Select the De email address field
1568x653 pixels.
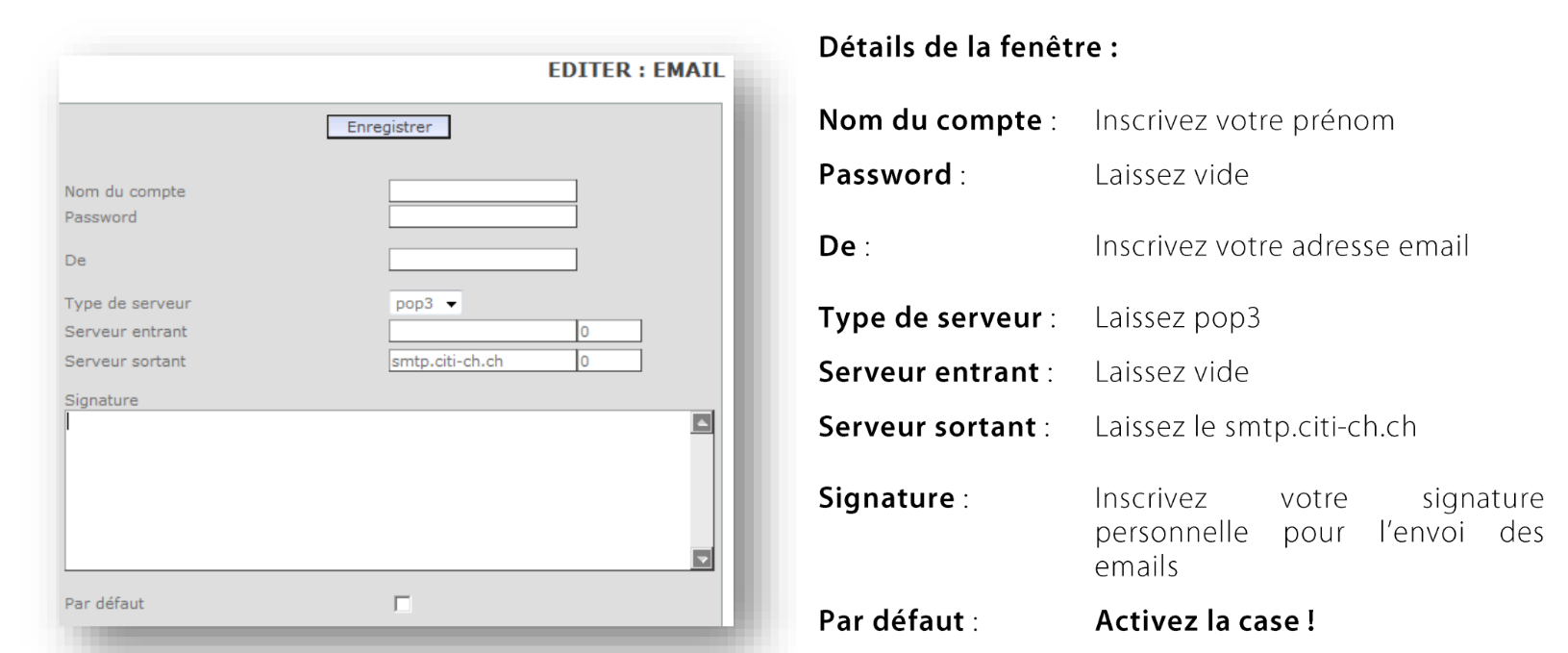[483, 260]
